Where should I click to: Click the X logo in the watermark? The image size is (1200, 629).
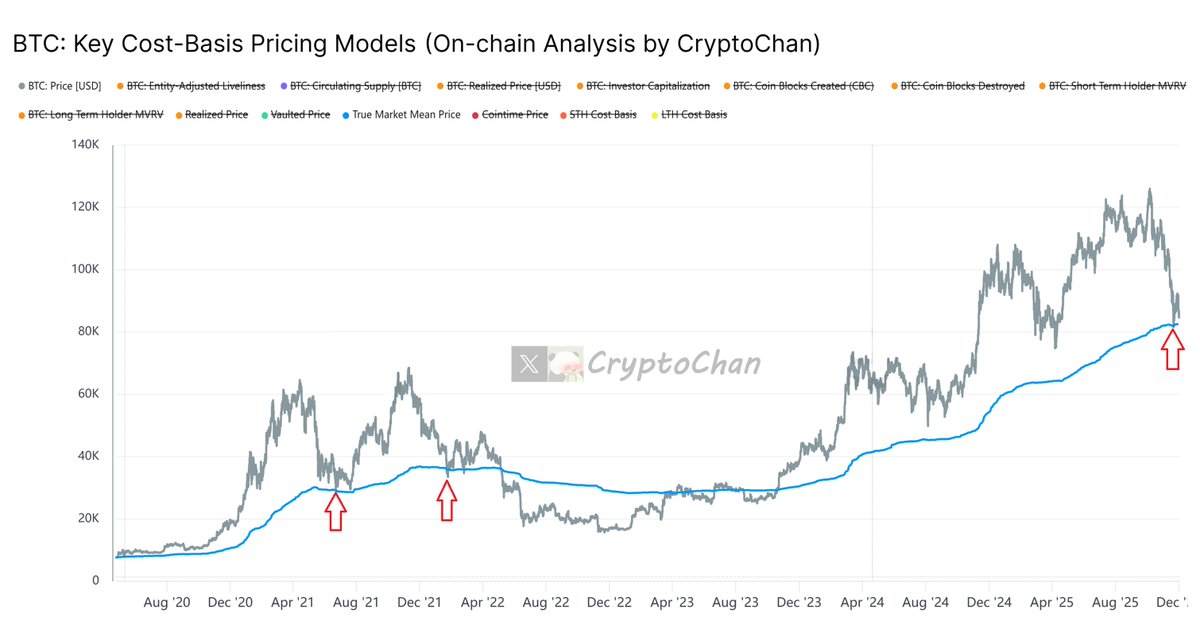[x=530, y=364]
